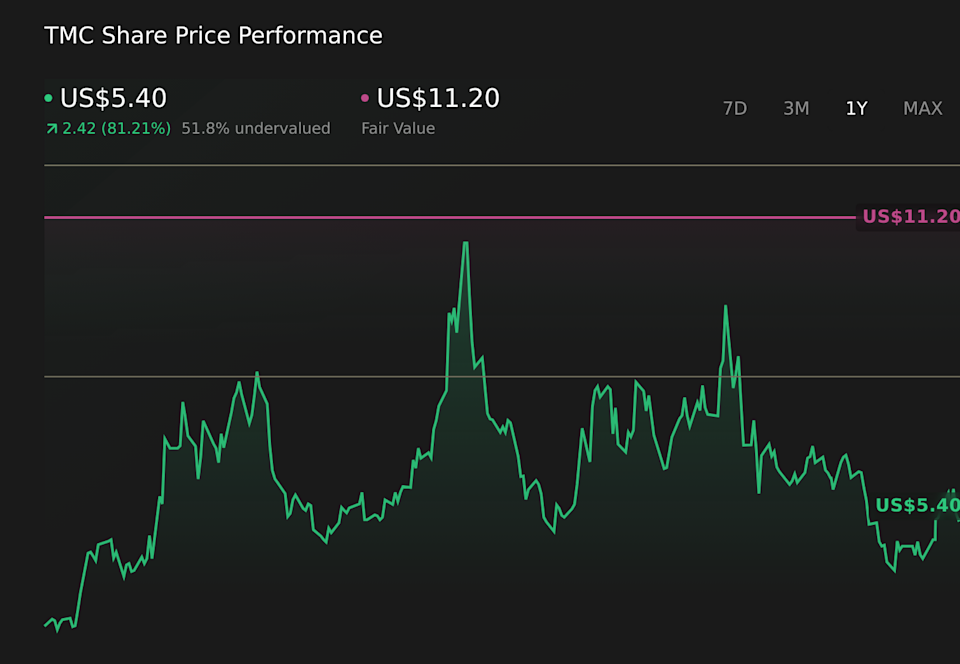Click the green up-arrow change icon
The width and height of the screenshot is (960, 664).
[51, 129]
